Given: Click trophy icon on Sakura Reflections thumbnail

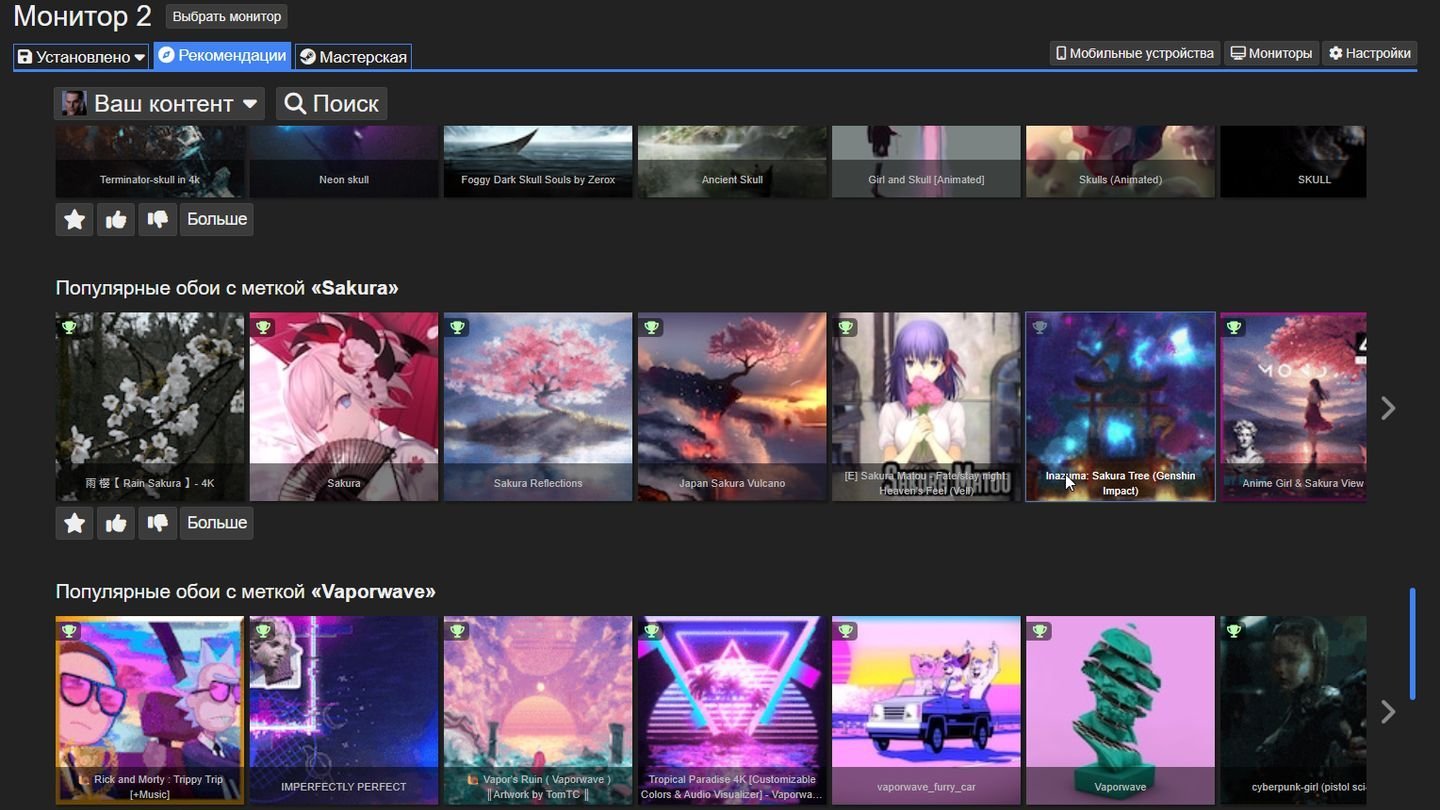Looking at the screenshot, I should (457, 327).
